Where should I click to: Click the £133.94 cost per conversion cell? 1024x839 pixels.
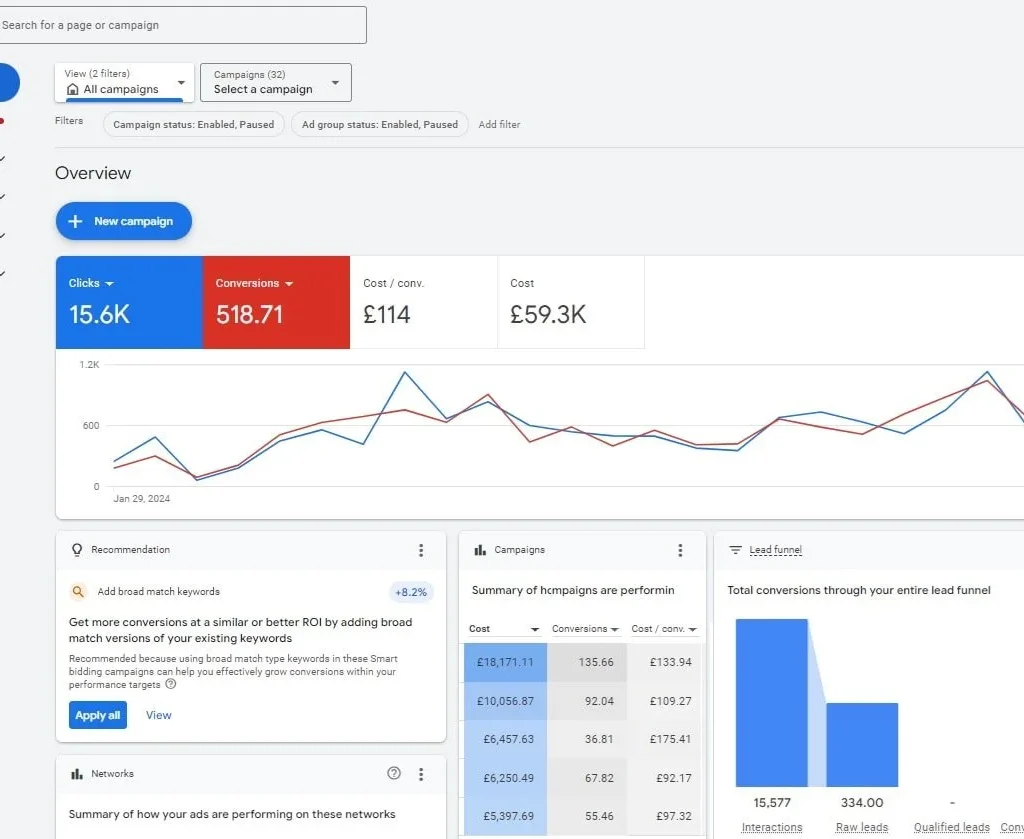click(664, 662)
